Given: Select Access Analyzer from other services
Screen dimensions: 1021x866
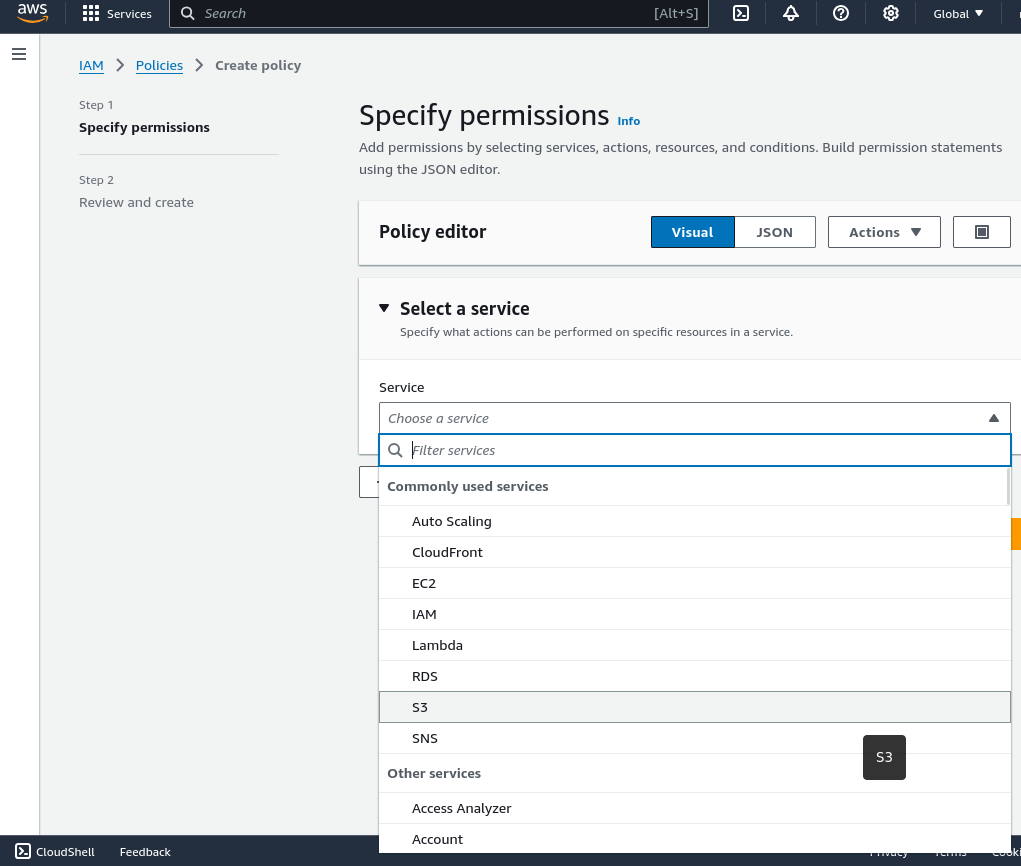Looking at the screenshot, I should pos(461,808).
